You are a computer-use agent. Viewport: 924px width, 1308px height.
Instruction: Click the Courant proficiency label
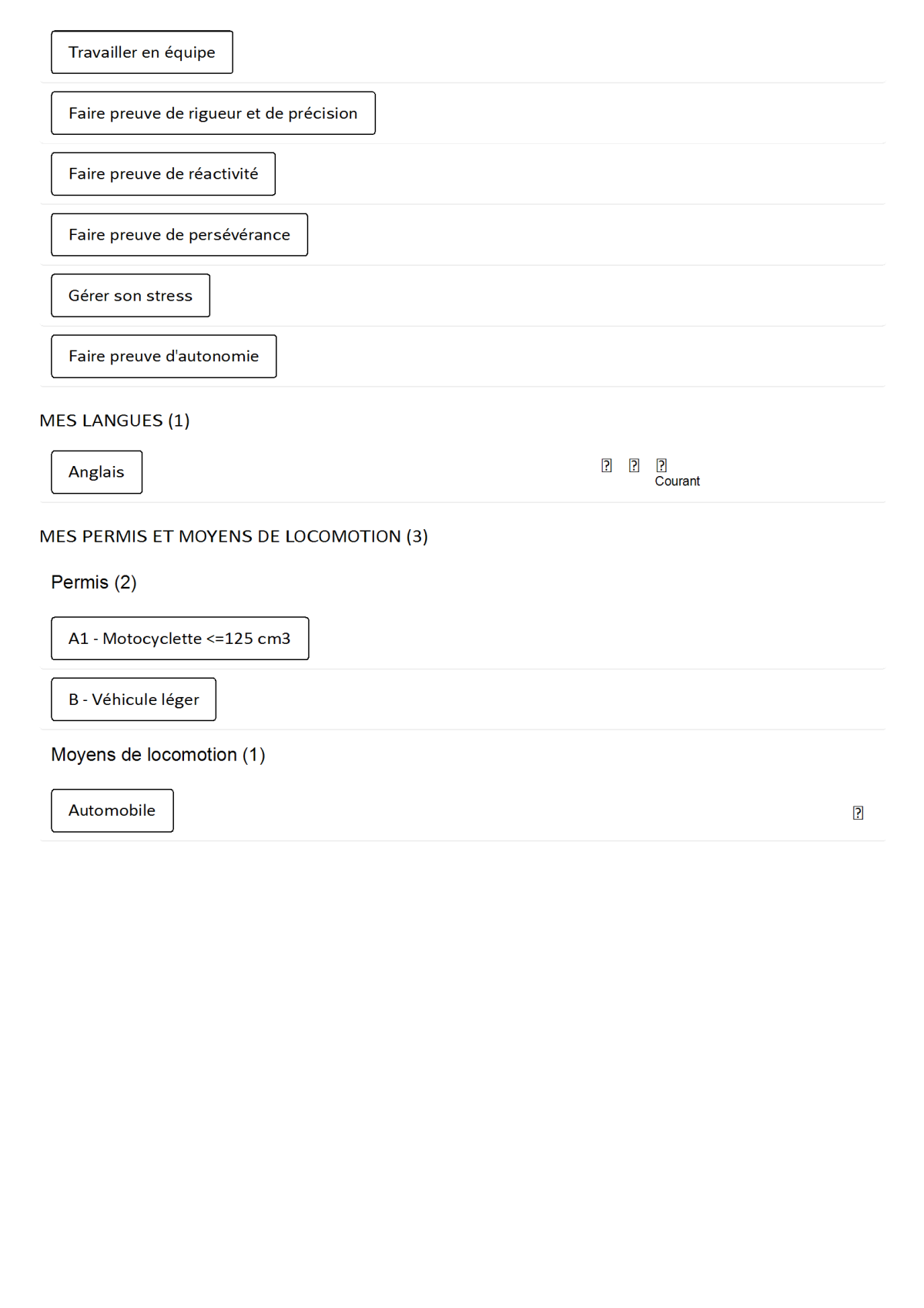click(x=677, y=481)
